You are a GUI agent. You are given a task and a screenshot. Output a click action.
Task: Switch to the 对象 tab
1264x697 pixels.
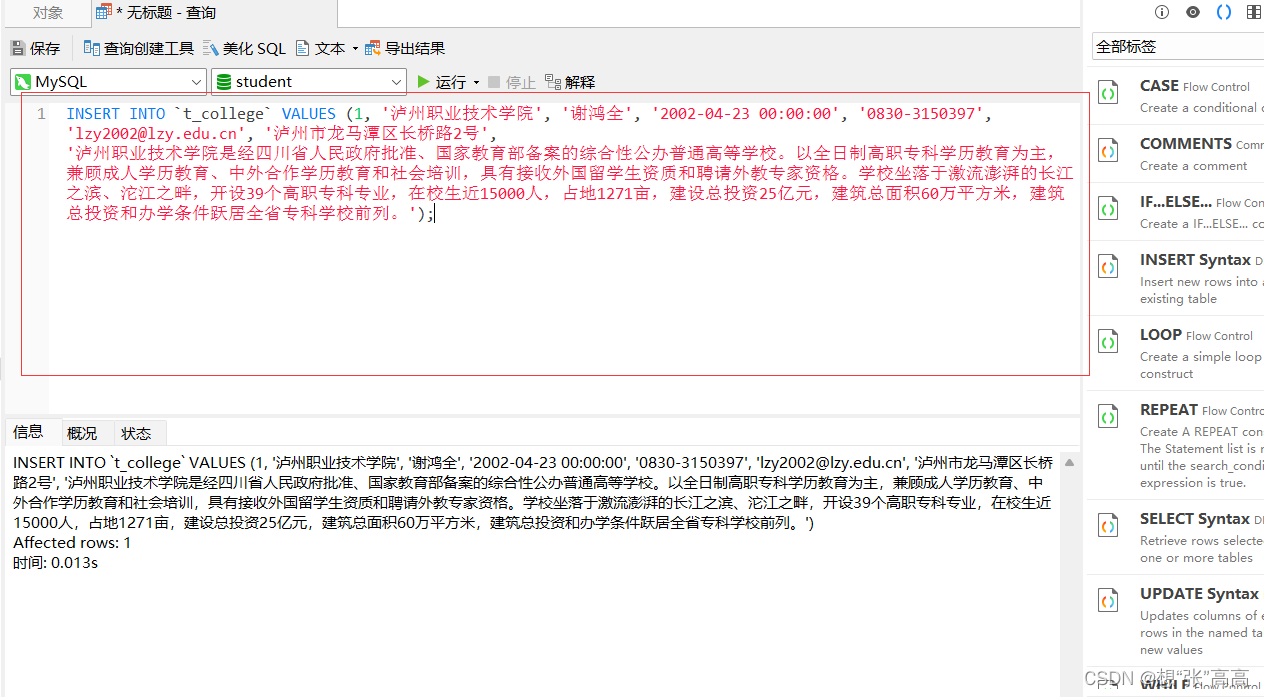(47, 13)
